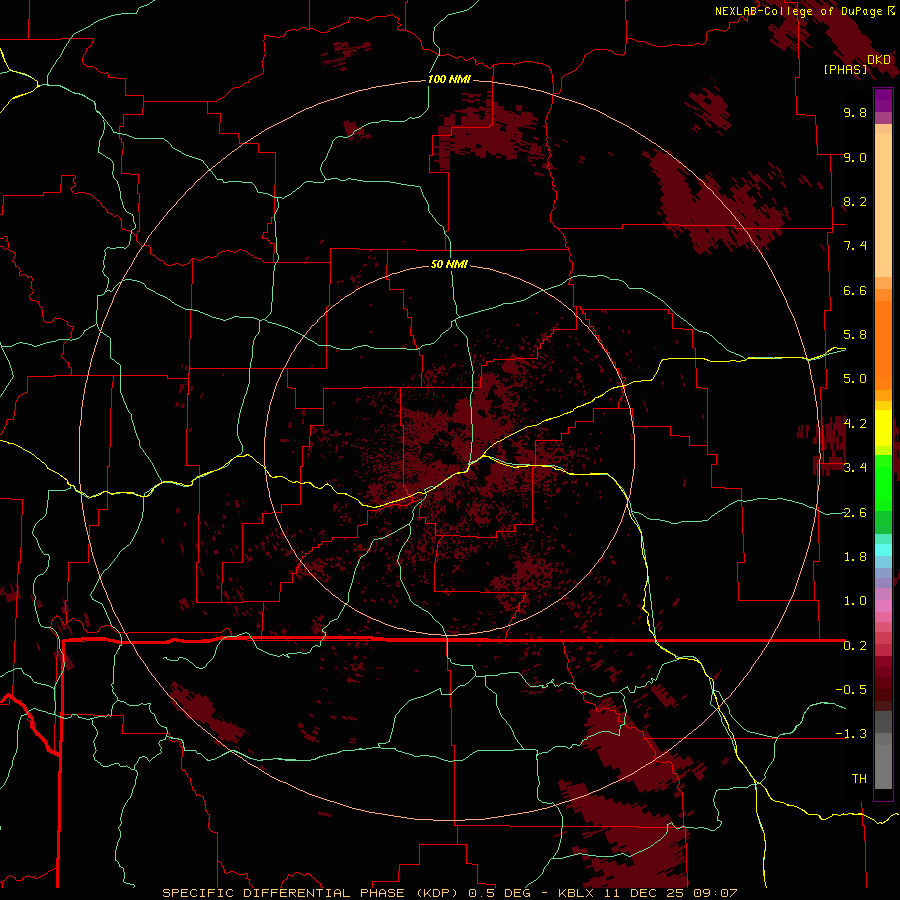Screen dimensions: 900x900
Task: Click the "-1.3" scale value
Action: coord(851,734)
